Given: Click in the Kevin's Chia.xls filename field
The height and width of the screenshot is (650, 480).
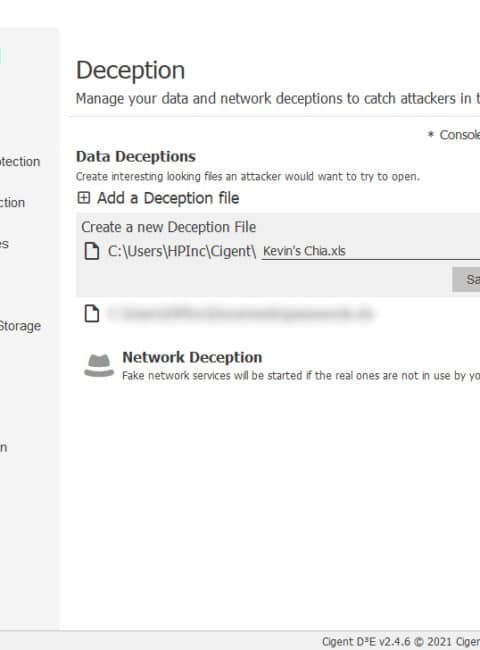Looking at the screenshot, I should 371,251.
